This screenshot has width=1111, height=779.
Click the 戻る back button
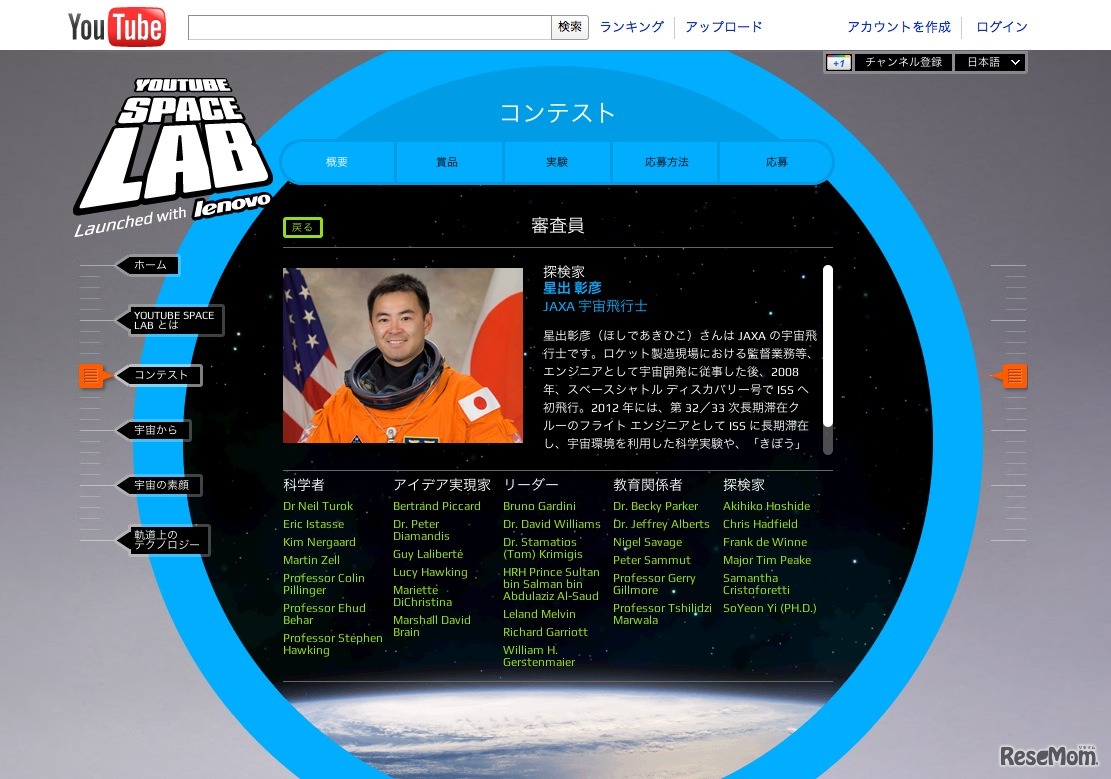(x=302, y=227)
